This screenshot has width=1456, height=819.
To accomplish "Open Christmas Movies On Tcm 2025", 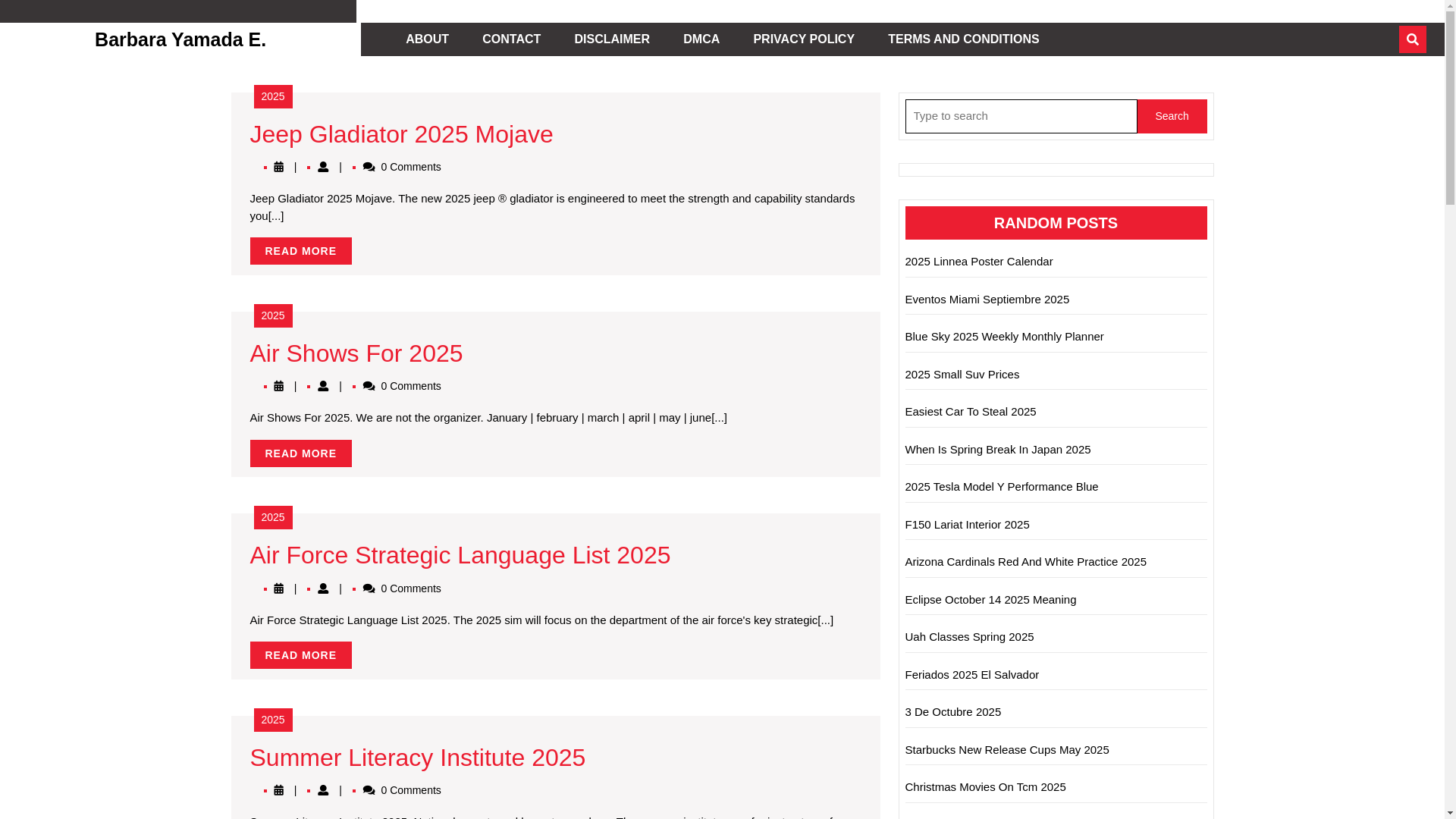I will pos(986,787).
